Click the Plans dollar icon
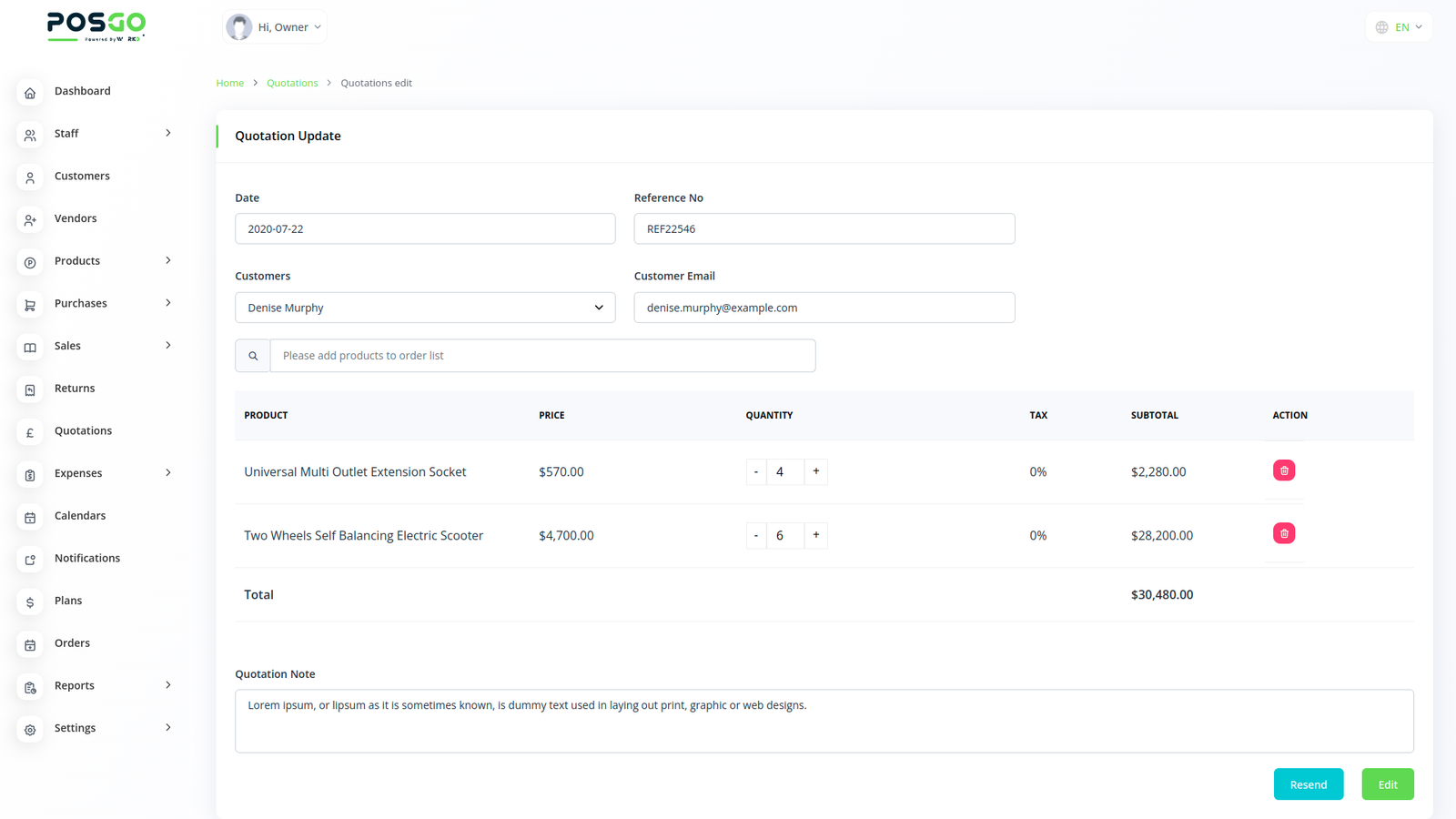1456x819 pixels. tap(30, 602)
